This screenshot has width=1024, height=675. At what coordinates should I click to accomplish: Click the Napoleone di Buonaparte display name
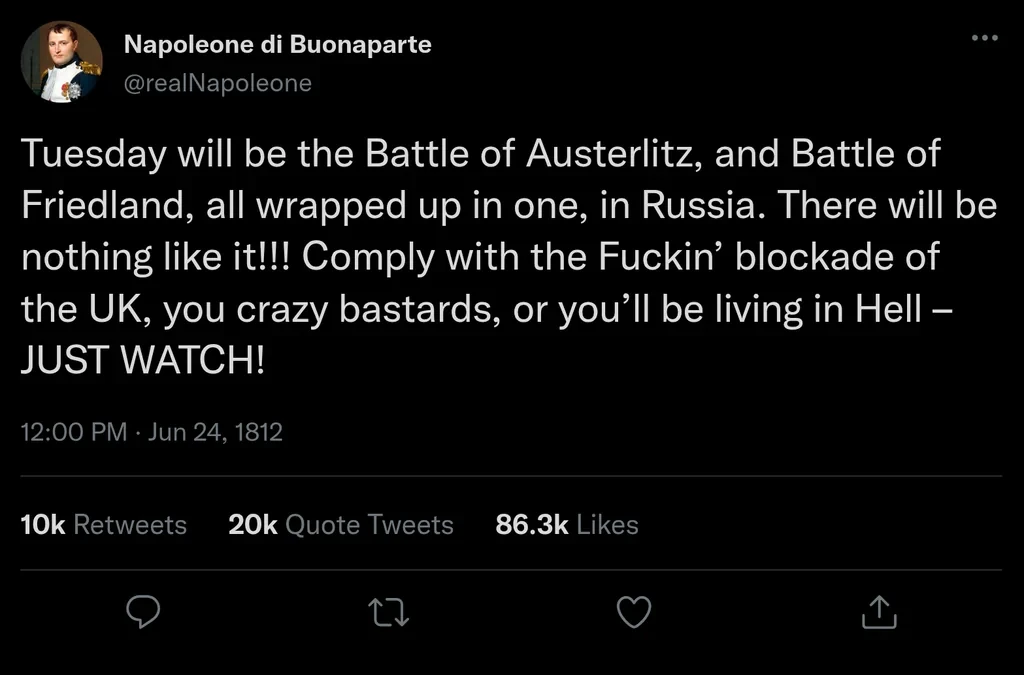pos(277,45)
